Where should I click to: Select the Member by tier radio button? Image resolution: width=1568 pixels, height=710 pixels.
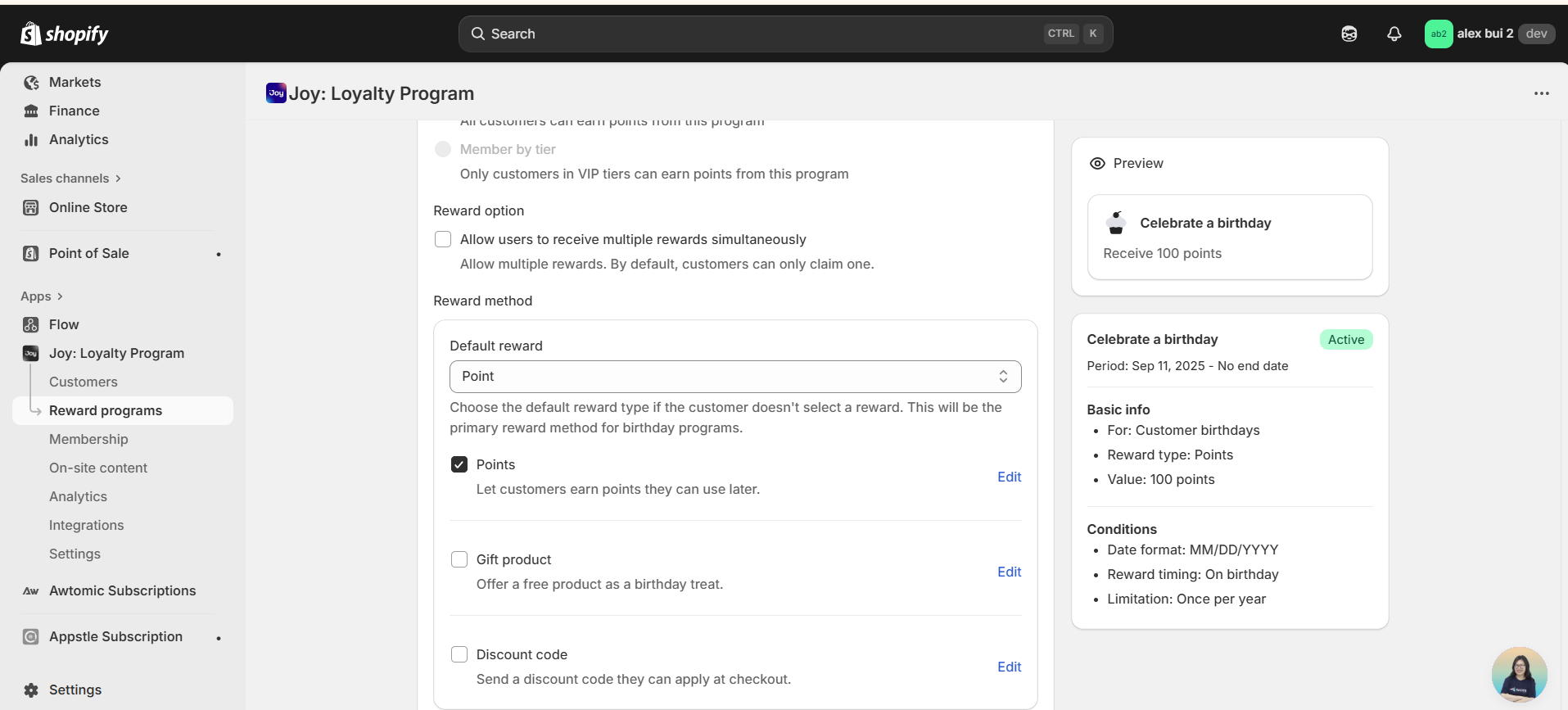pos(443,149)
